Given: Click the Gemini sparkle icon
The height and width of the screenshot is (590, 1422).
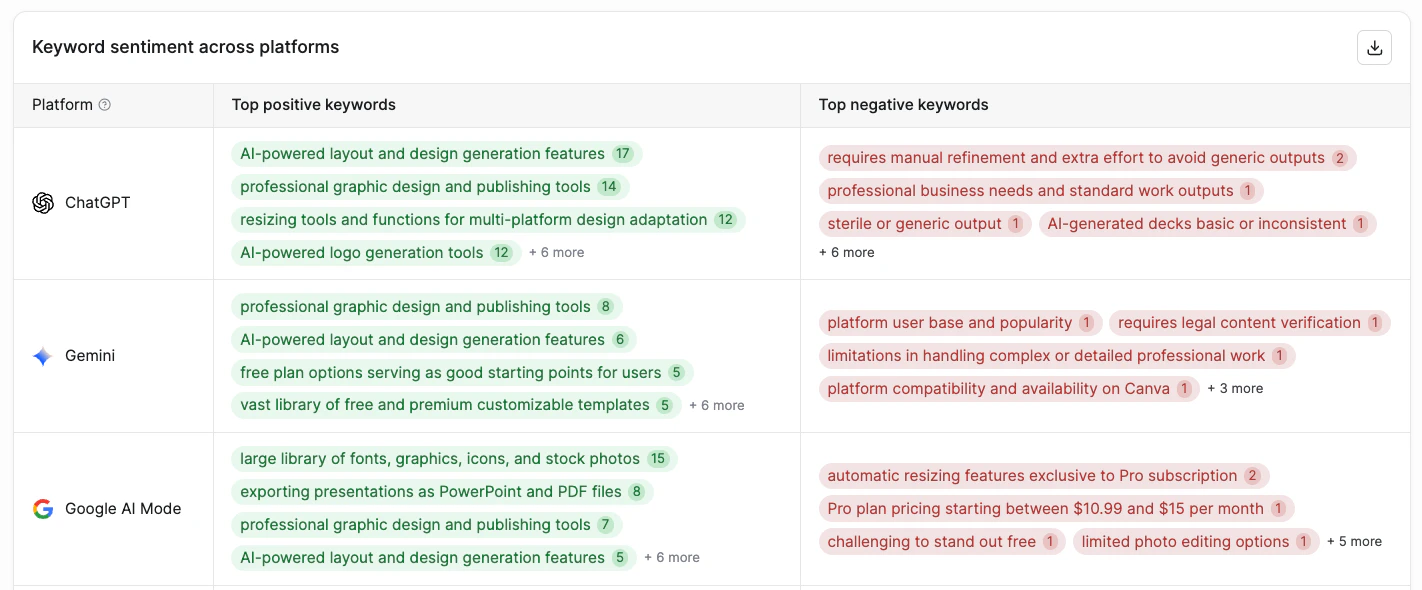Looking at the screenshot, I should (x=43, y=356).
